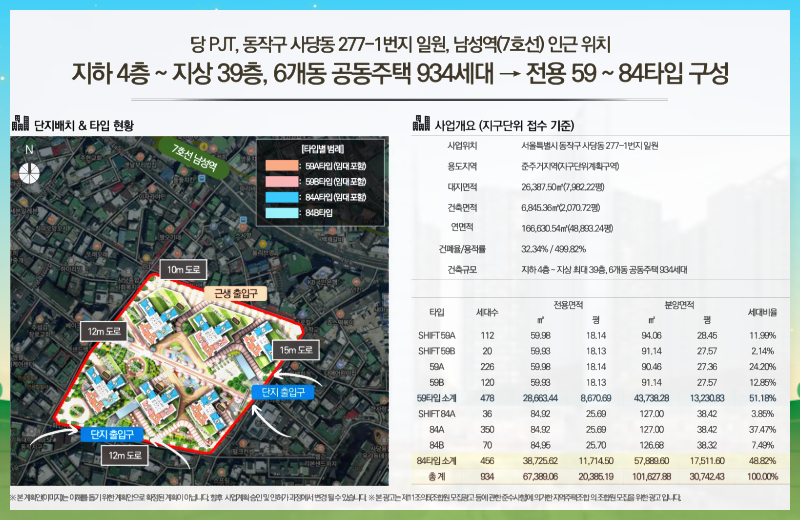800x520 pixels.
Task: Click the 24.20% ratio for 59A
Action: pos(763,367)
